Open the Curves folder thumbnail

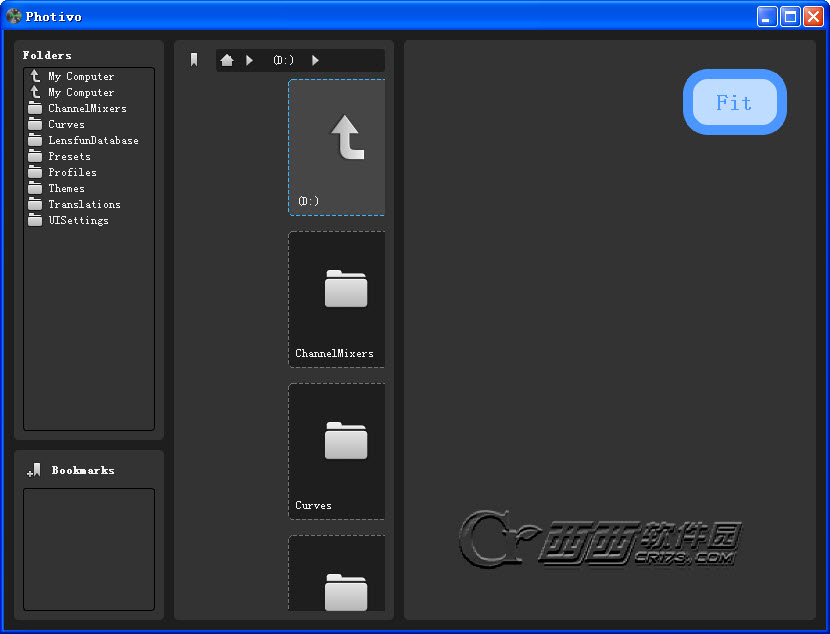337,451
